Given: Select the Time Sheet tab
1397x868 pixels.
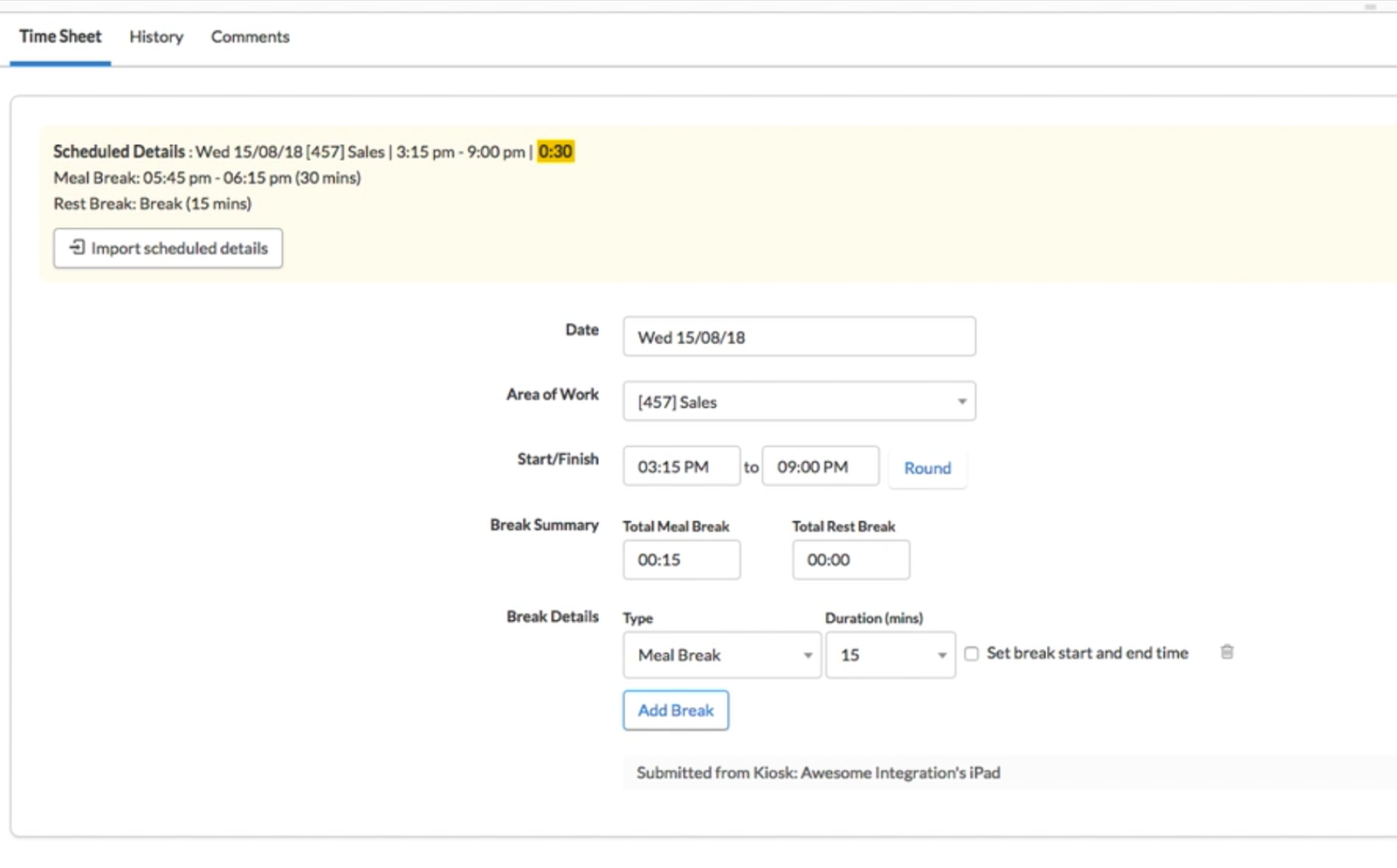Looking at the screenshot, I should (60, 37).
